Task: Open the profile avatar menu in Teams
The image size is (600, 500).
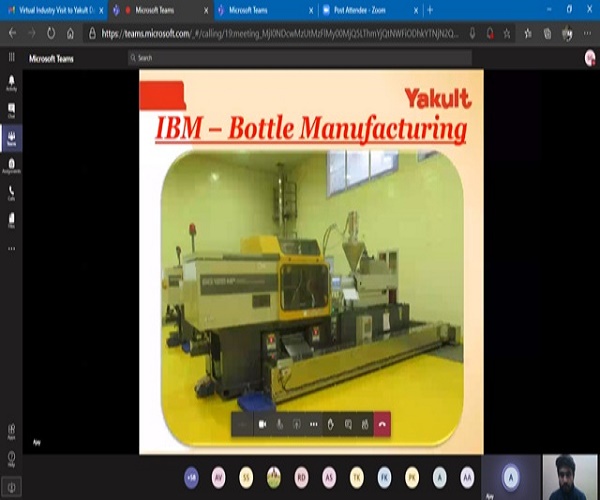Action: [x=590, y=58]
